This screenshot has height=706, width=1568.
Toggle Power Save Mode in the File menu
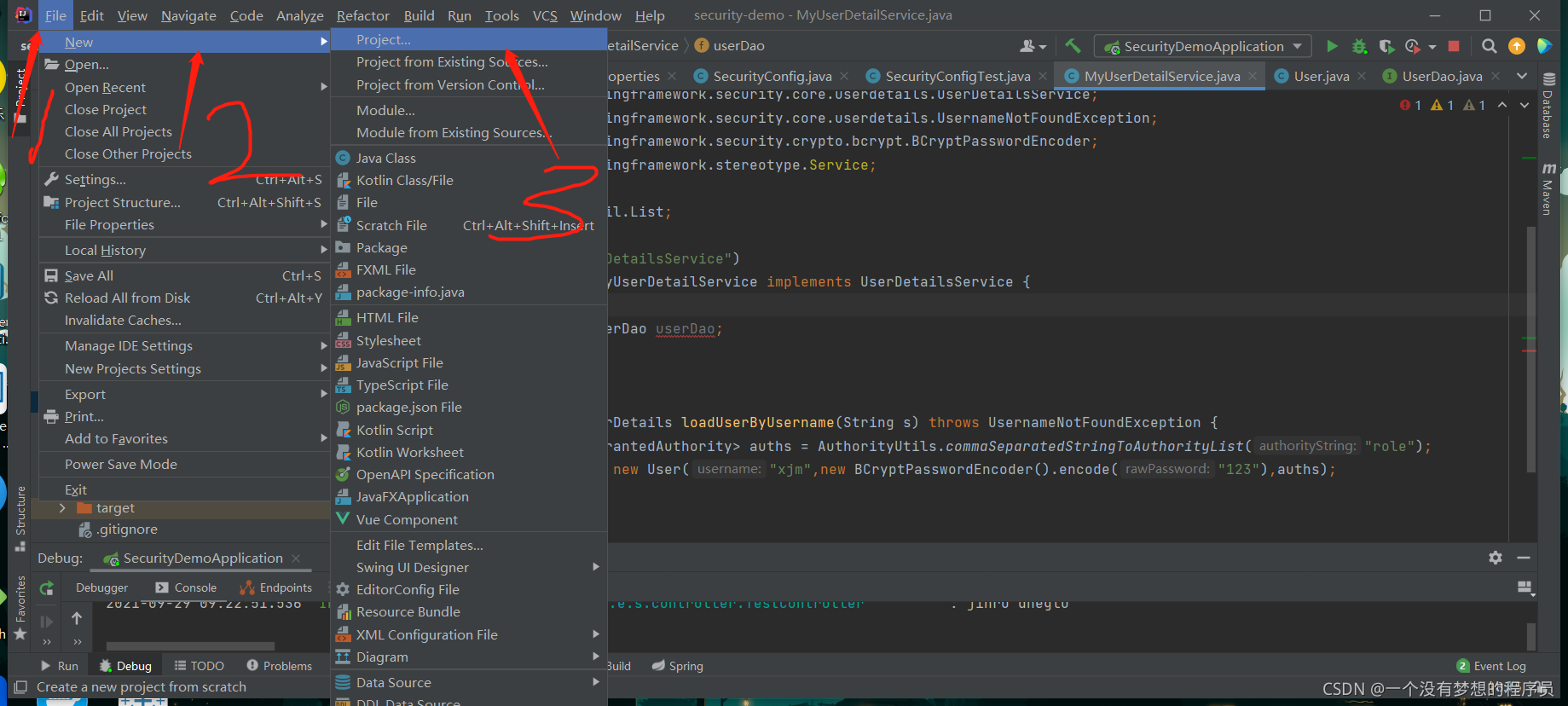point(121,464)
